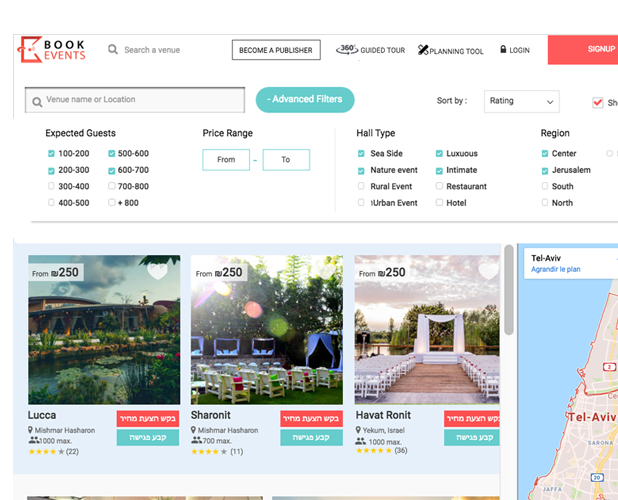The image size is (618, 500).
Task: Check the Restaurant hall type
Action: (439, 186)
